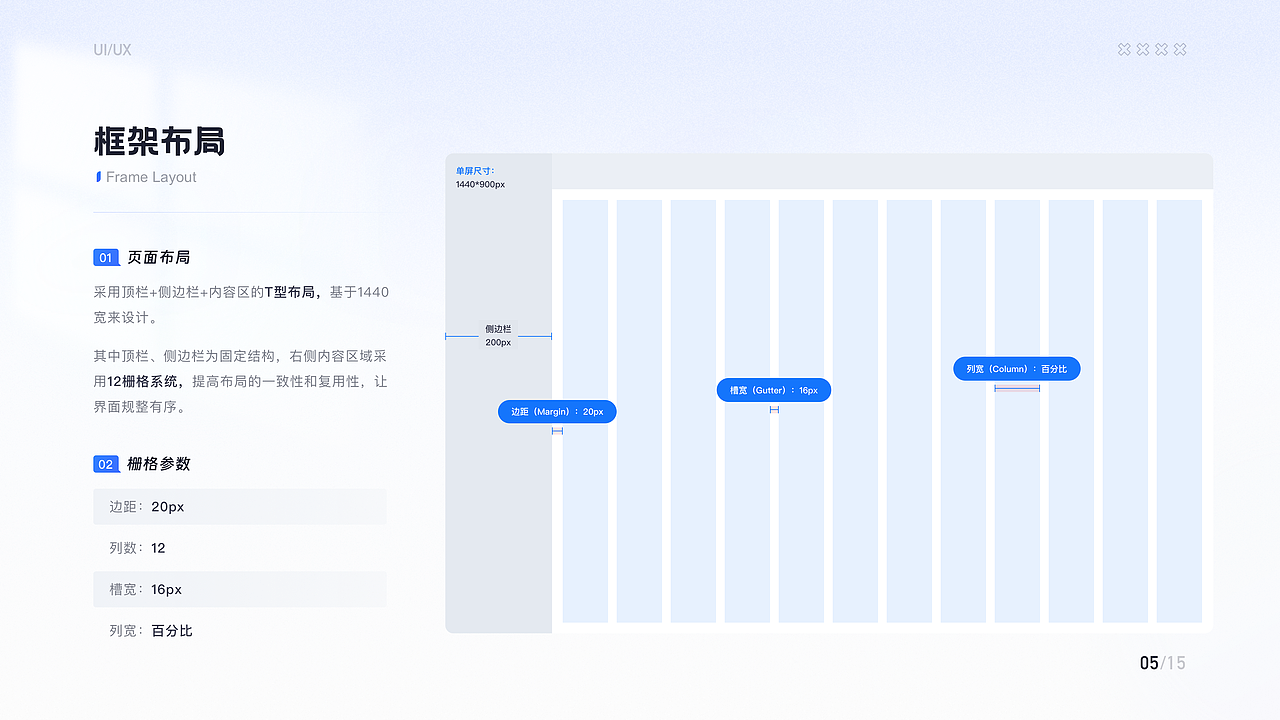Click the blue 02 badge before 栅格参数
This screenshot has width=1280, height=720.
(x=106, y=464)
